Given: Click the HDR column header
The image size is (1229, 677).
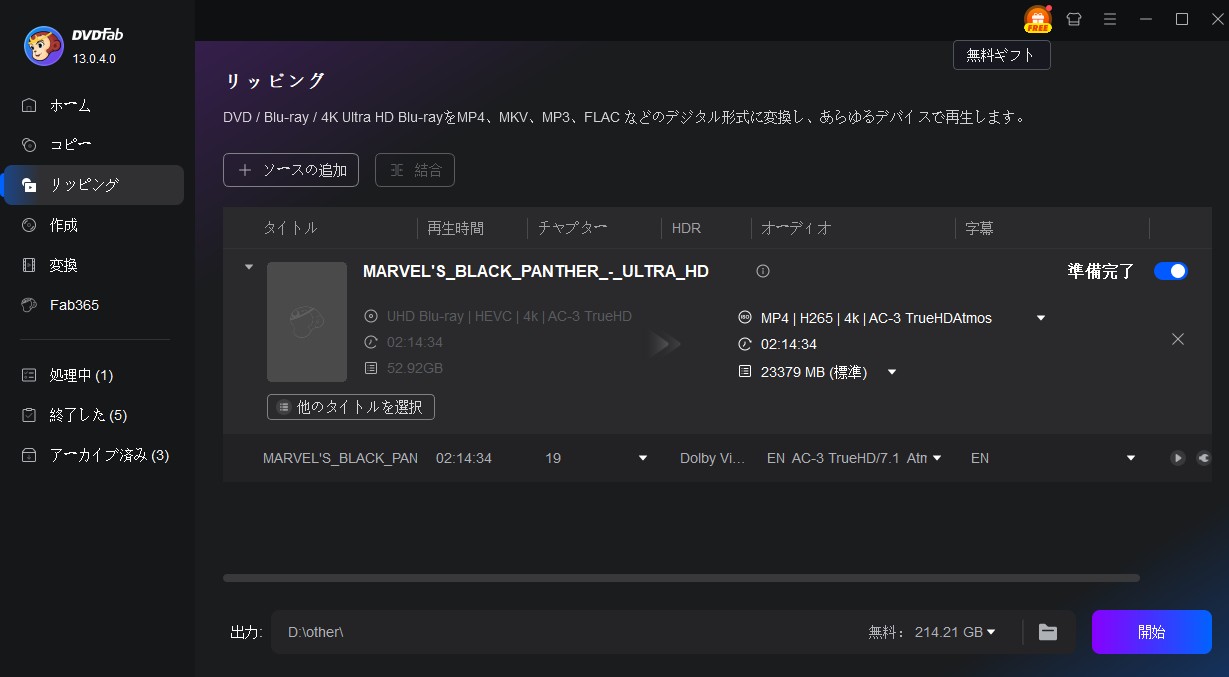Looking at the screenshot, I should click(686, 228).
